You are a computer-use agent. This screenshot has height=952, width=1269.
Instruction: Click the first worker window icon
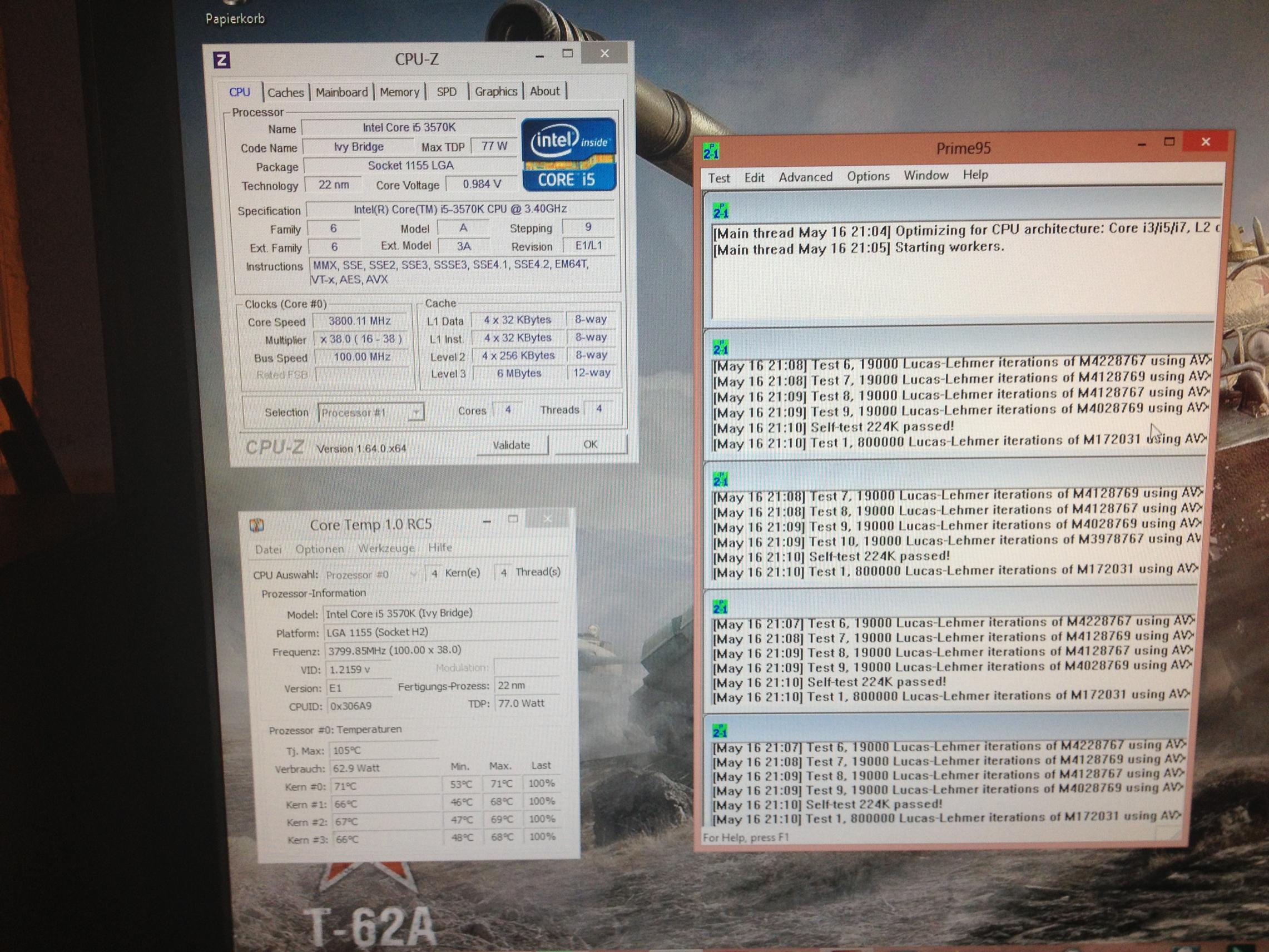coord(721,347)
